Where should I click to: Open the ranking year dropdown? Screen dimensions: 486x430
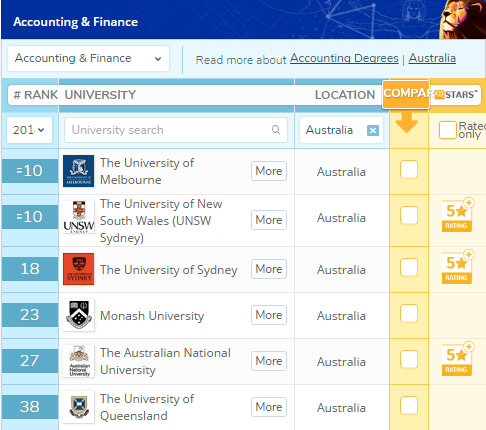click(x=29, y=130)
